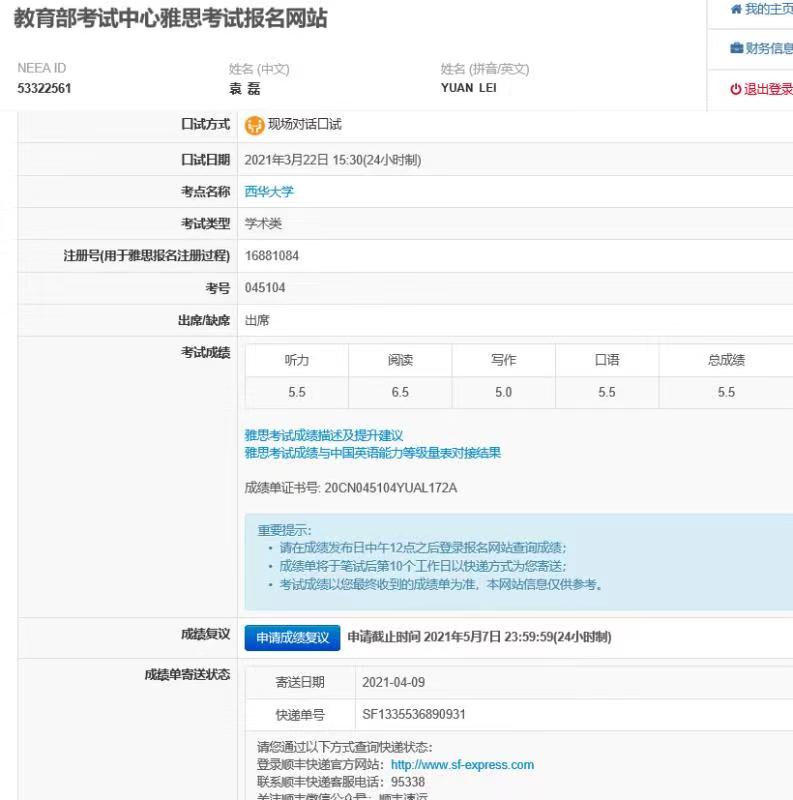Click the speaking mode text 现场对话口试
793x800 pixels.
point(305,124)
